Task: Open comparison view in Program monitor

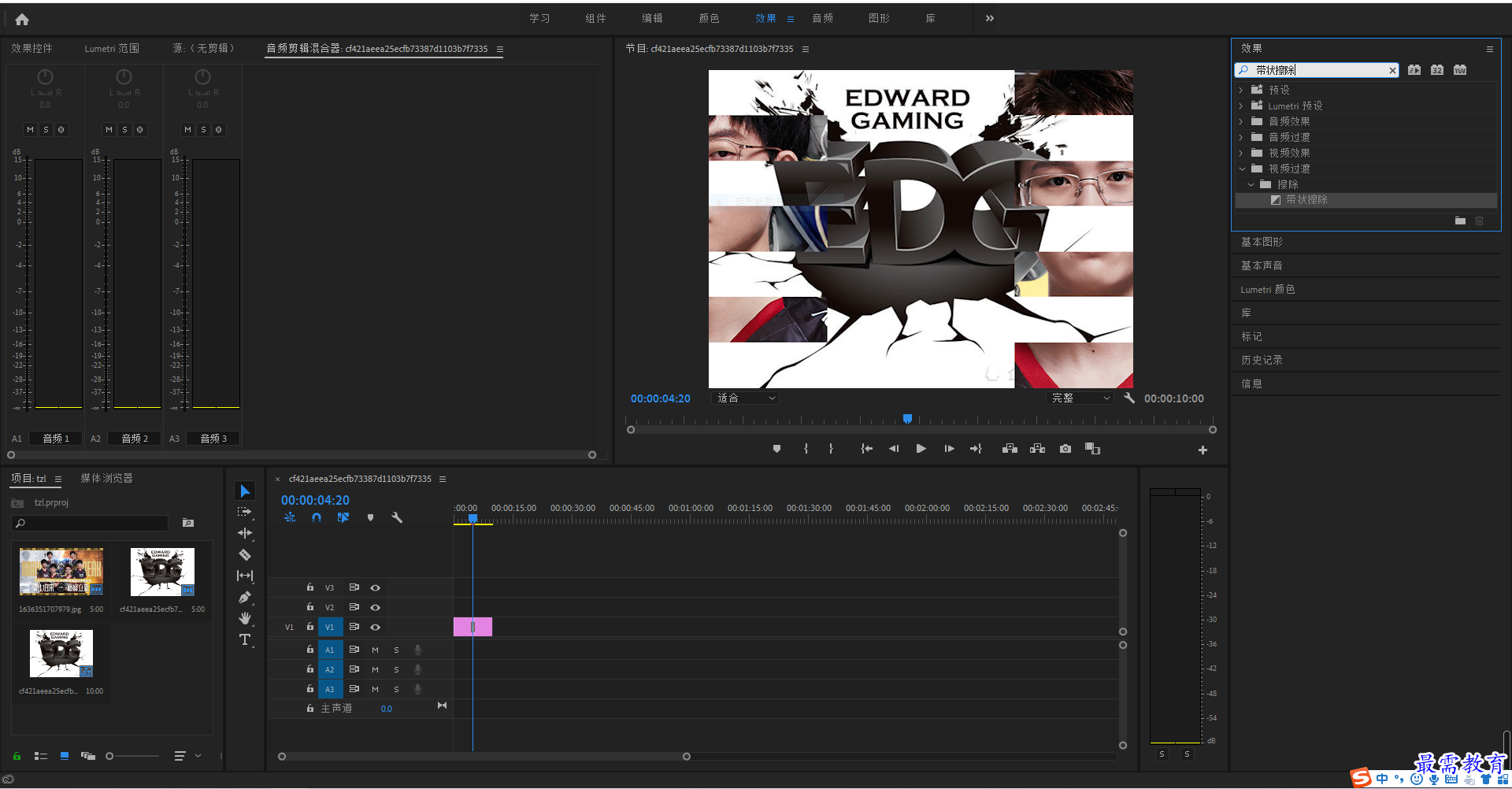Action: [x=1092, y=449]
